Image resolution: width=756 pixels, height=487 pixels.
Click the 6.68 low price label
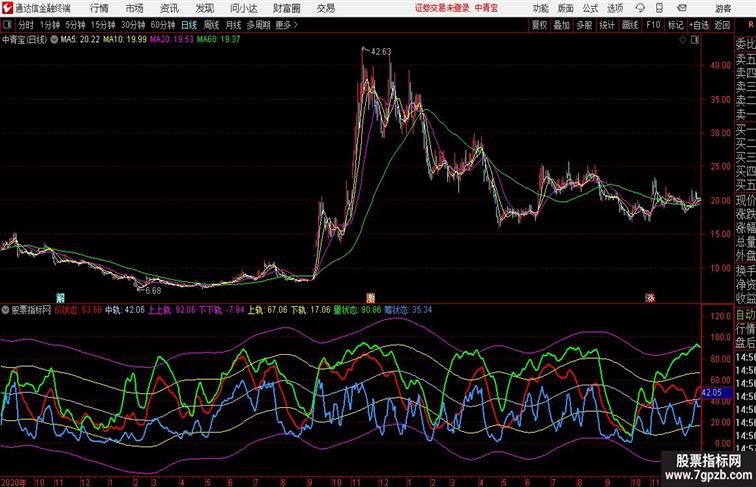coord(153,291)
